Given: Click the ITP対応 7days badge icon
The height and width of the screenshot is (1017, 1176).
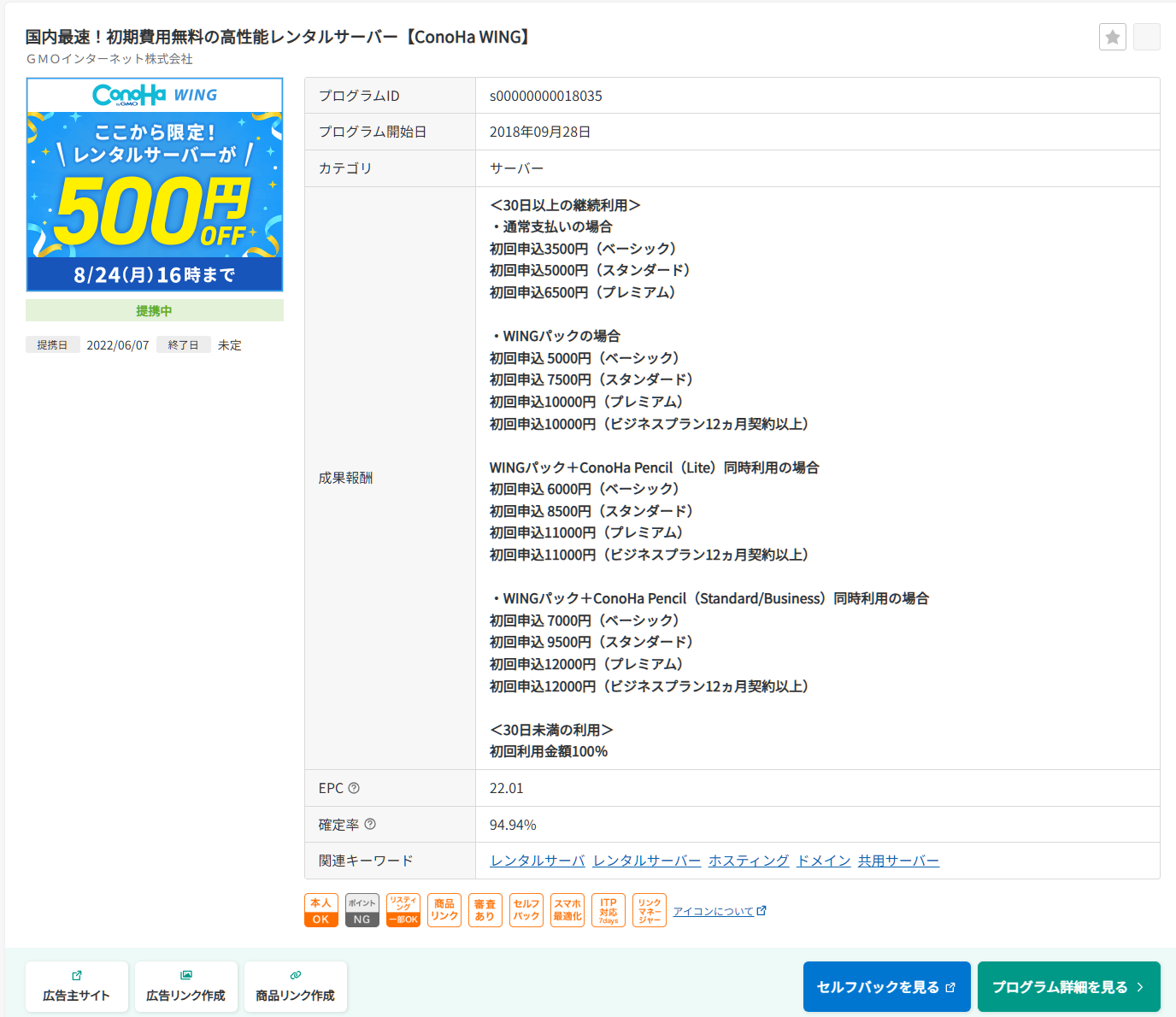Looking at the screenshot, I should point(608,910).
